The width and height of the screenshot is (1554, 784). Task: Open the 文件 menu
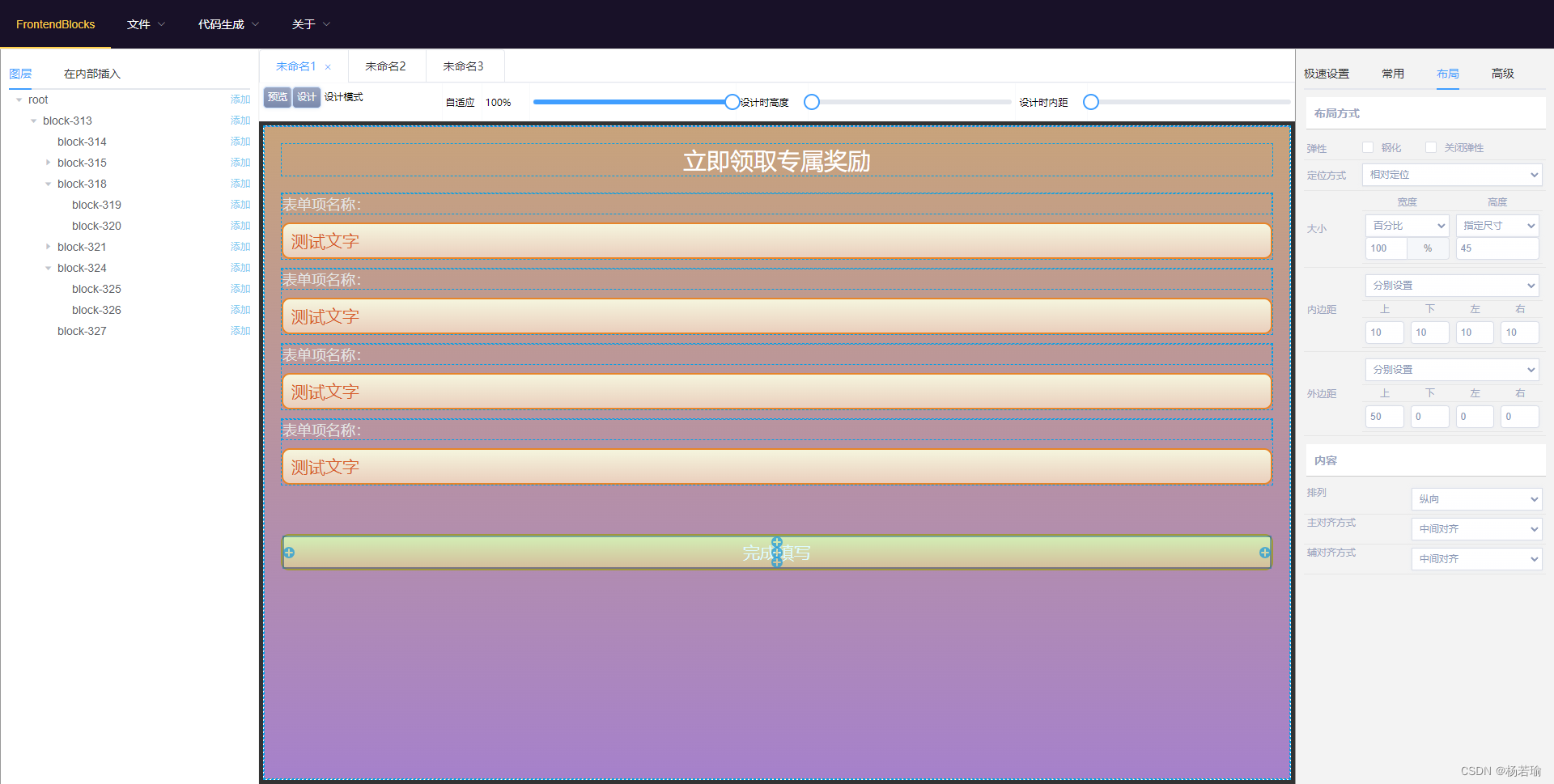pos(146,24)
